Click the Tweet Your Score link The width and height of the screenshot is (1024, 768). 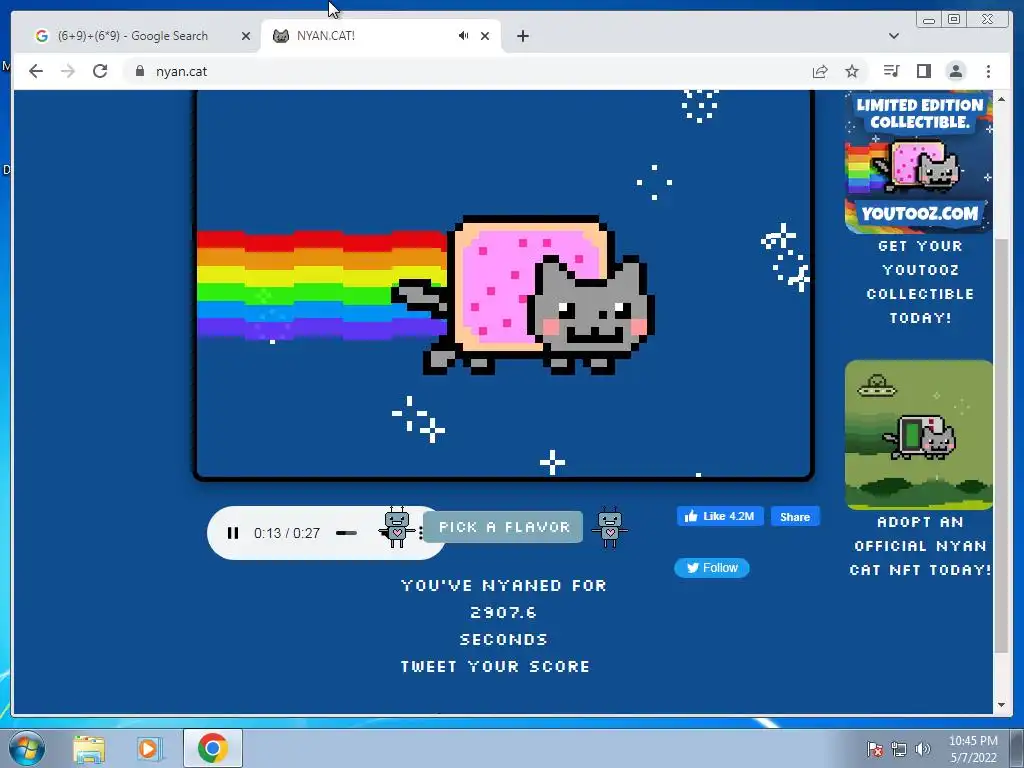click(x=496, y=667)
